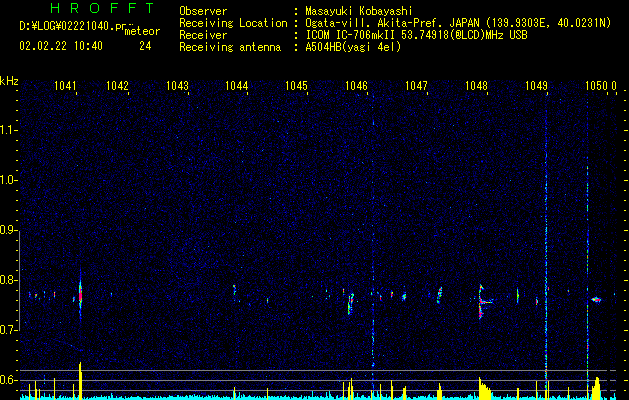
Task: Click the date stamp 02.02.22 10:40
Action: point(61,46)
